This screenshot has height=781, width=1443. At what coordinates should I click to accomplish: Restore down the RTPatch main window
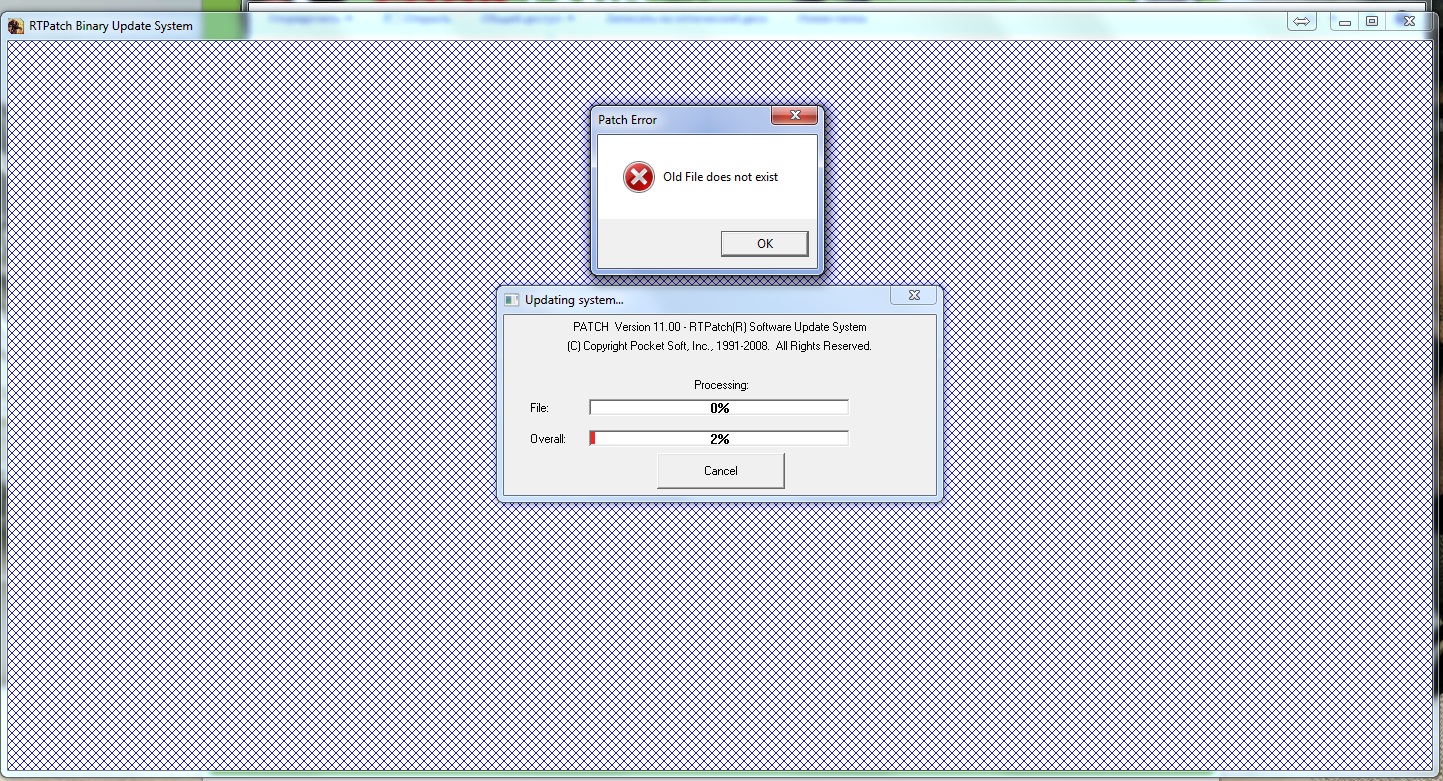[1372, 21]
